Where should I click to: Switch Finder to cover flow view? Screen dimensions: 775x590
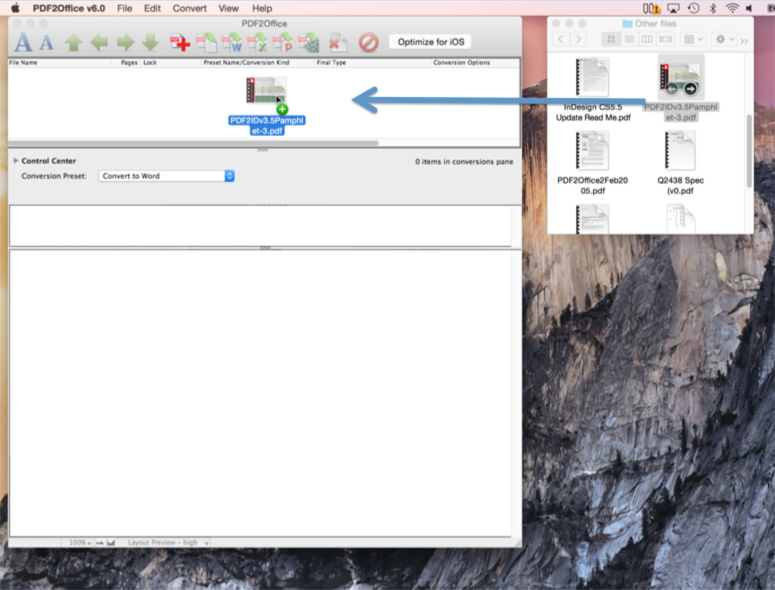point(665,39)
